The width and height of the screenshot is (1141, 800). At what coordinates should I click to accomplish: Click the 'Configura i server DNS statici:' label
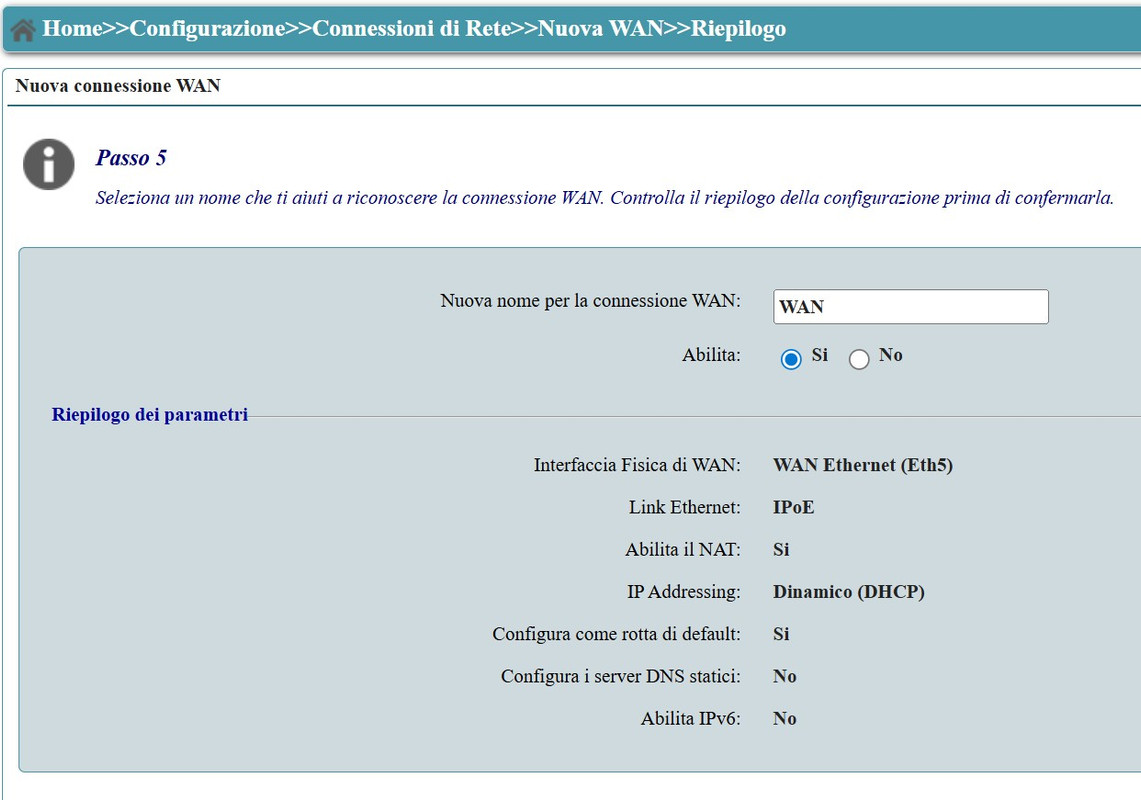pos(621,676)
